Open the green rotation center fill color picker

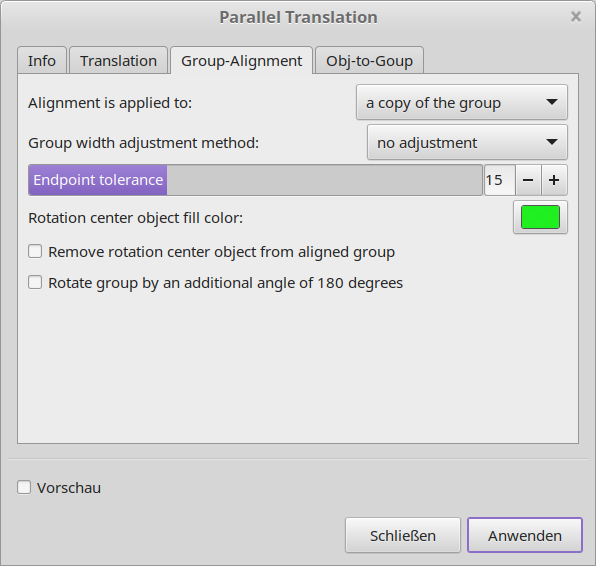click(540, 217)
